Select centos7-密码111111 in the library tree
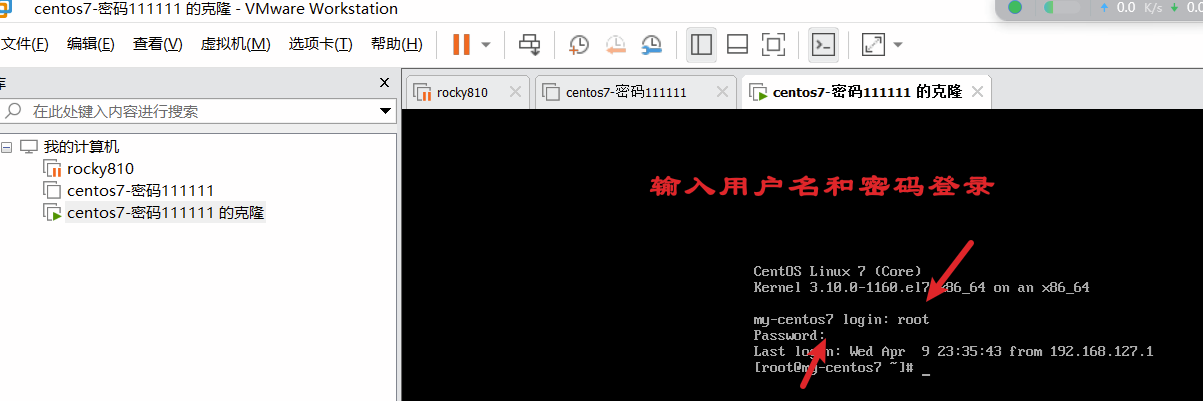 click(x=141, y=190)
